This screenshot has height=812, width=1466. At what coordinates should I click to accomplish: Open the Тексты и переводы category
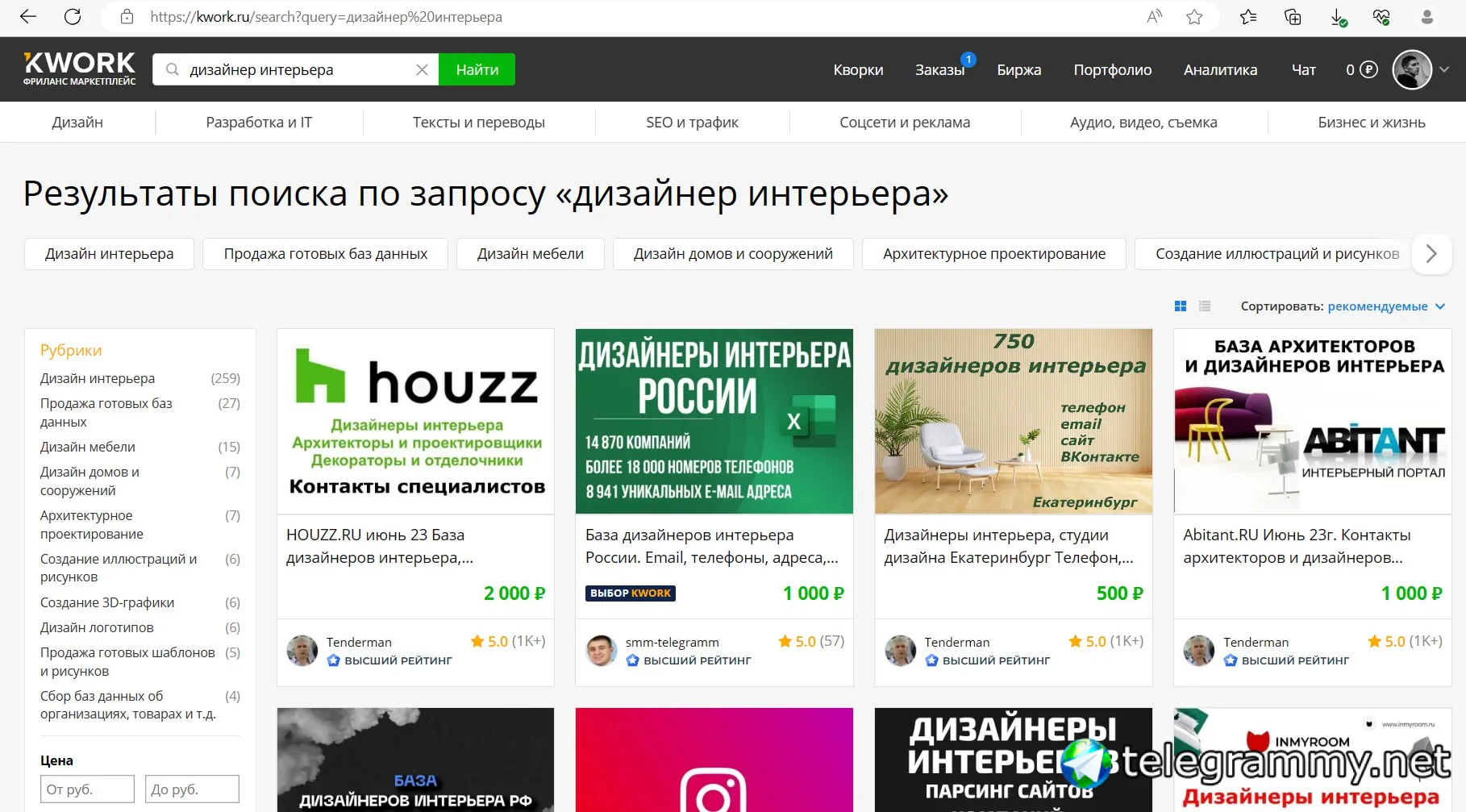[x=479, y=123]
